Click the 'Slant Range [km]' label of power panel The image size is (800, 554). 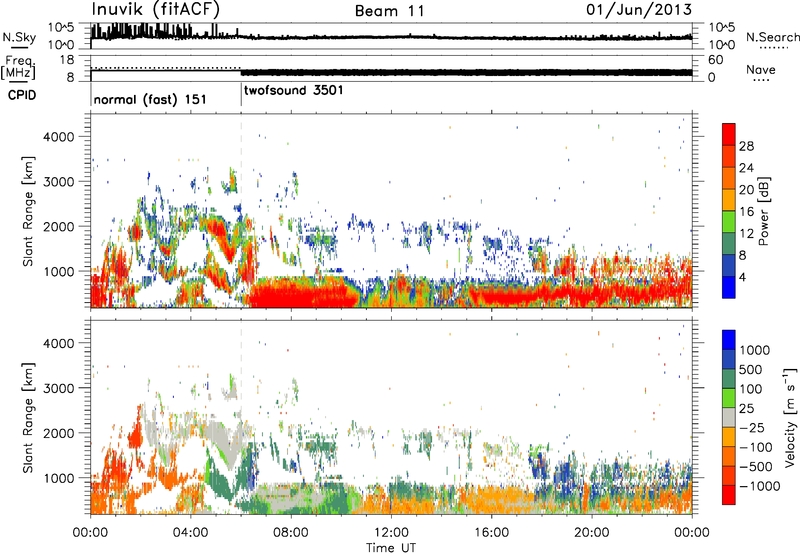pos(28,211)
